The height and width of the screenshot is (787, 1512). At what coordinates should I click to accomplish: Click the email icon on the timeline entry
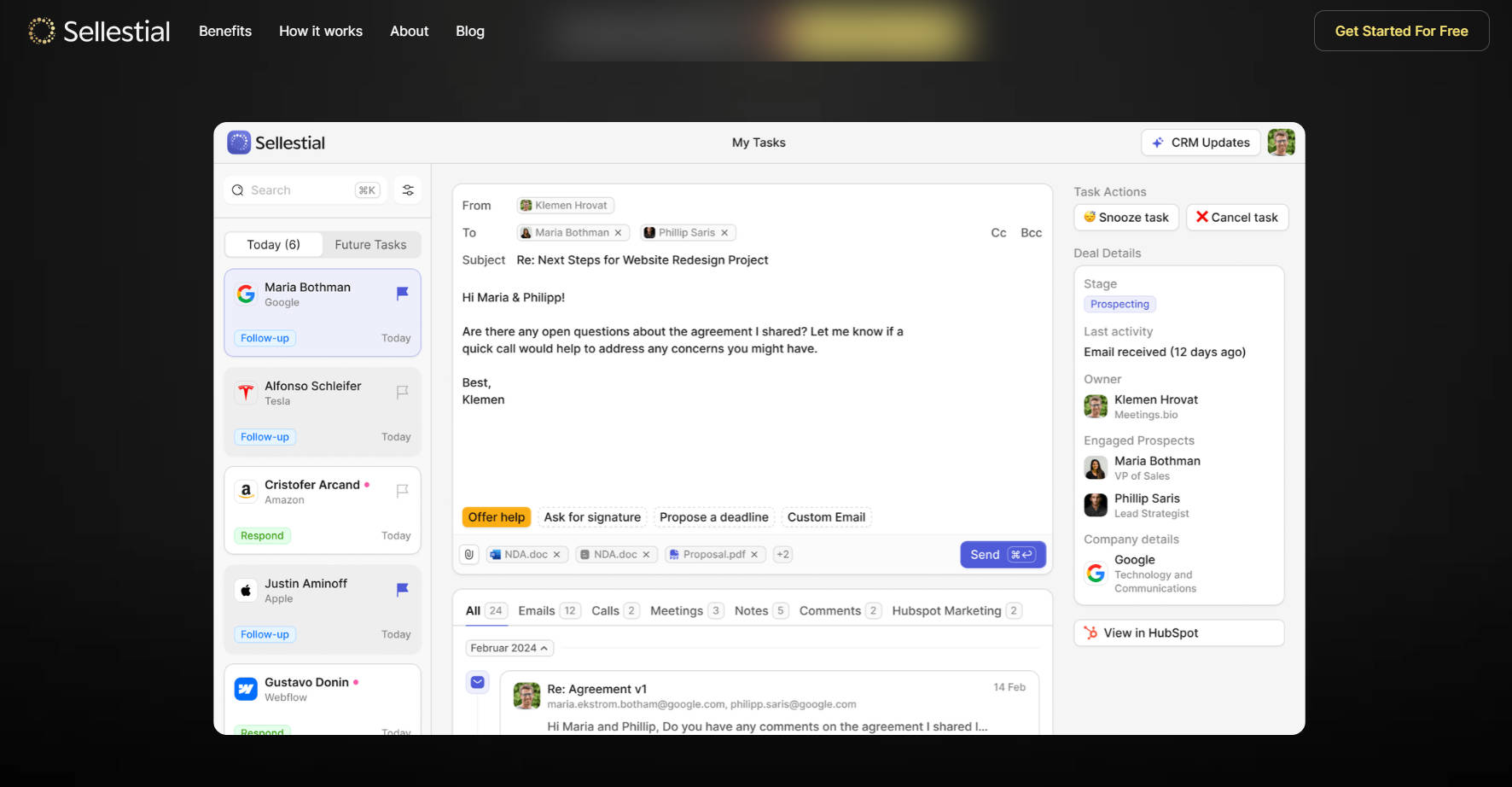478,682
